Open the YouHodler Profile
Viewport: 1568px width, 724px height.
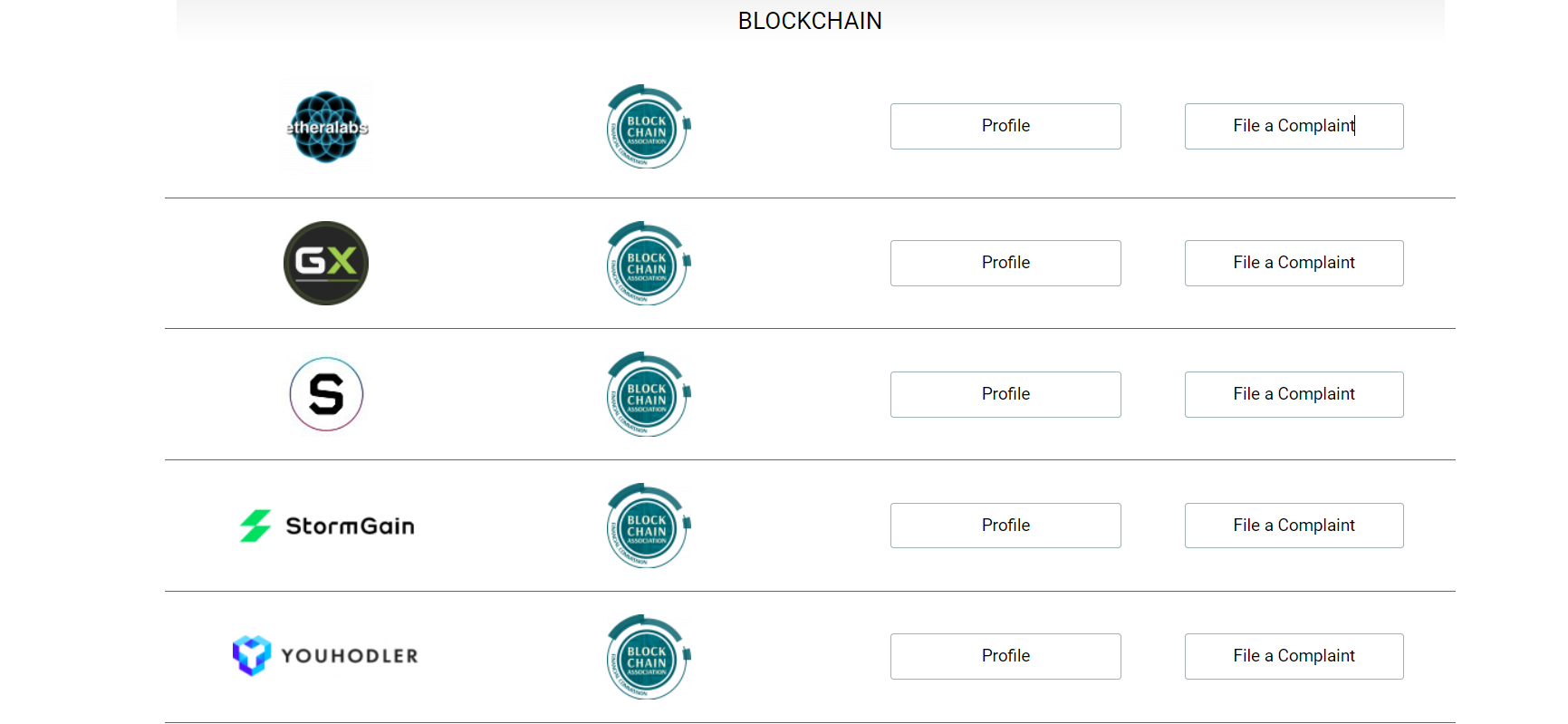(x=1005, y=656)
